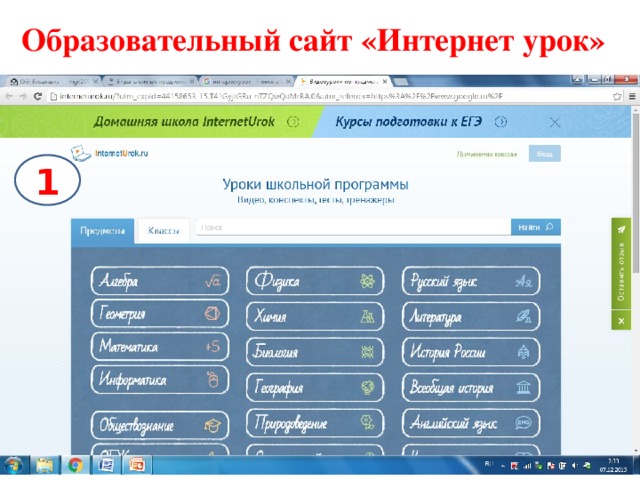Click the square root icon on Алгебра

(213, 281)
